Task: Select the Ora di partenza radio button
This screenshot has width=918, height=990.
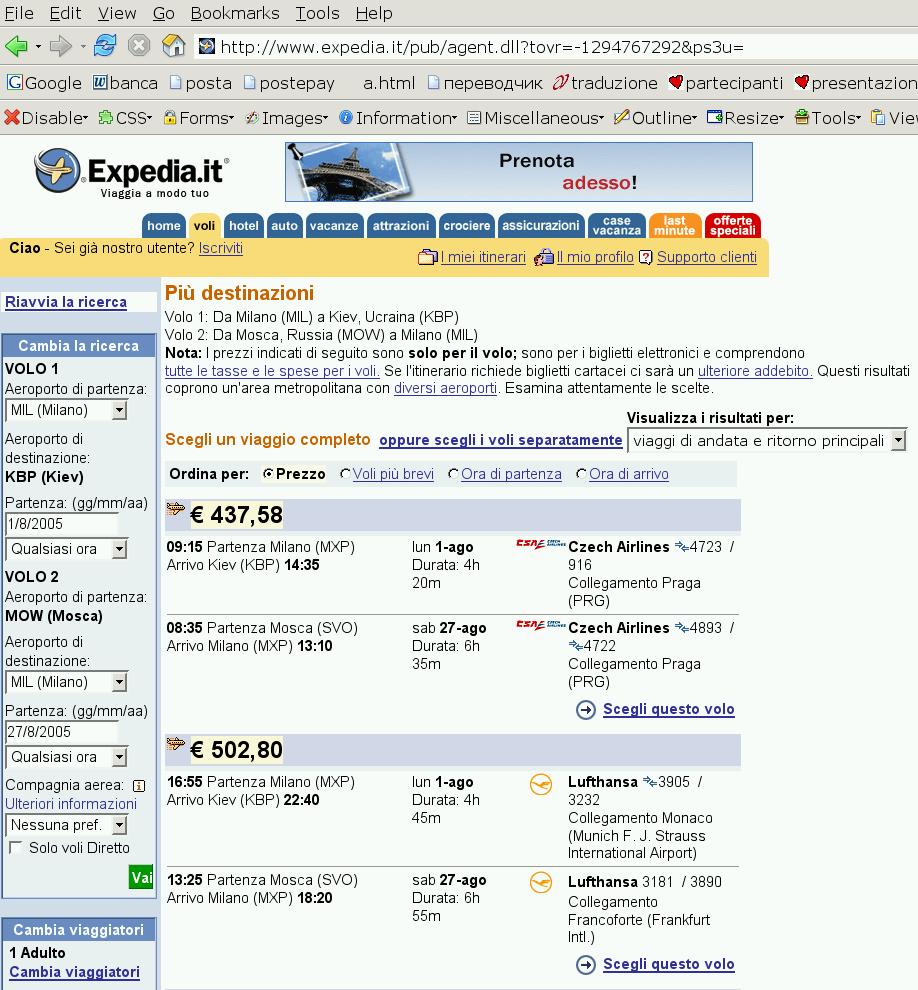Action: 454,475
